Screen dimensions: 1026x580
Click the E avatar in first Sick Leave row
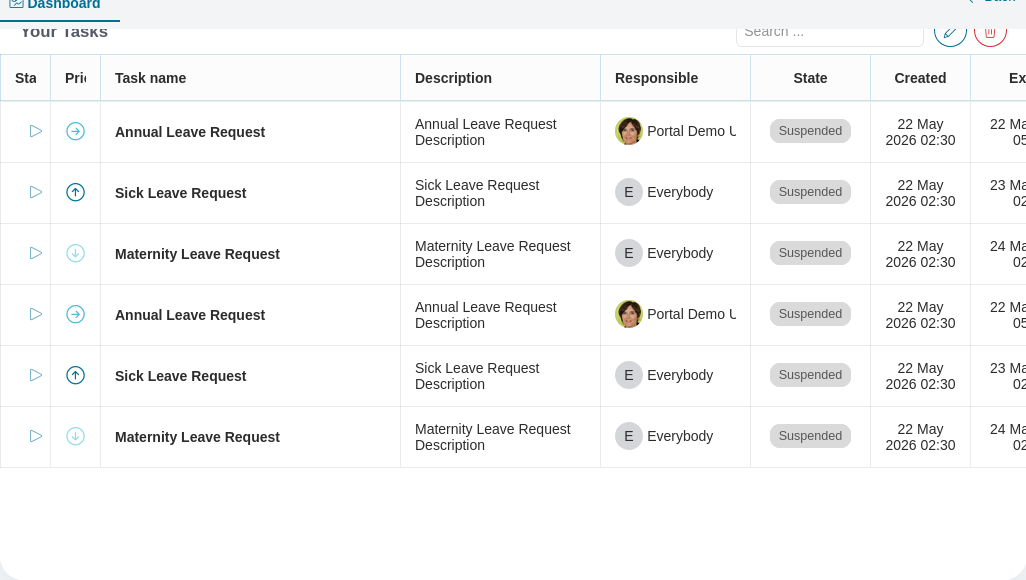tap(628, 192)
